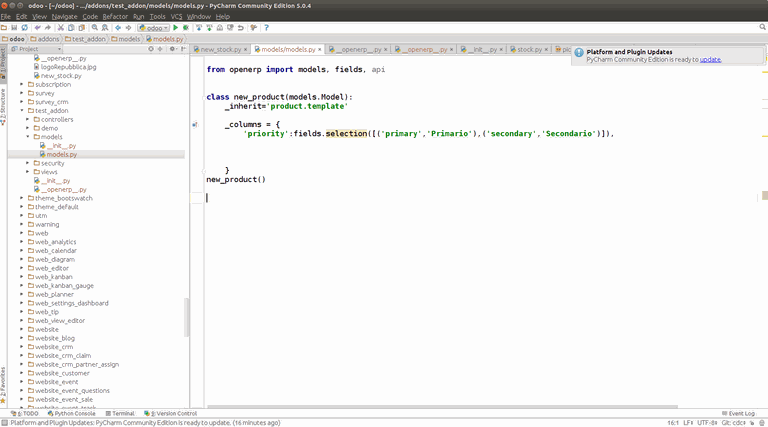Expand the security folder

27,163
